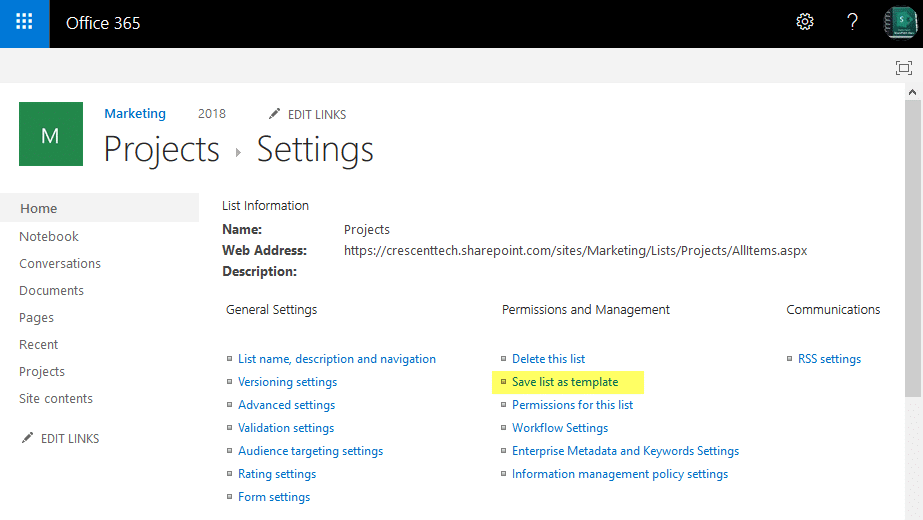Open Permissions for this list
Screen dimensions: 923x520
pyautogui.click(x=572, y=405)
